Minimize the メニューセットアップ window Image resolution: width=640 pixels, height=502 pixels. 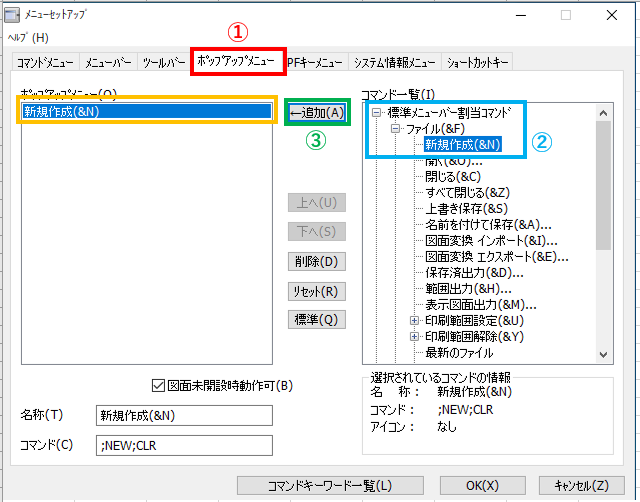point(521,16)
